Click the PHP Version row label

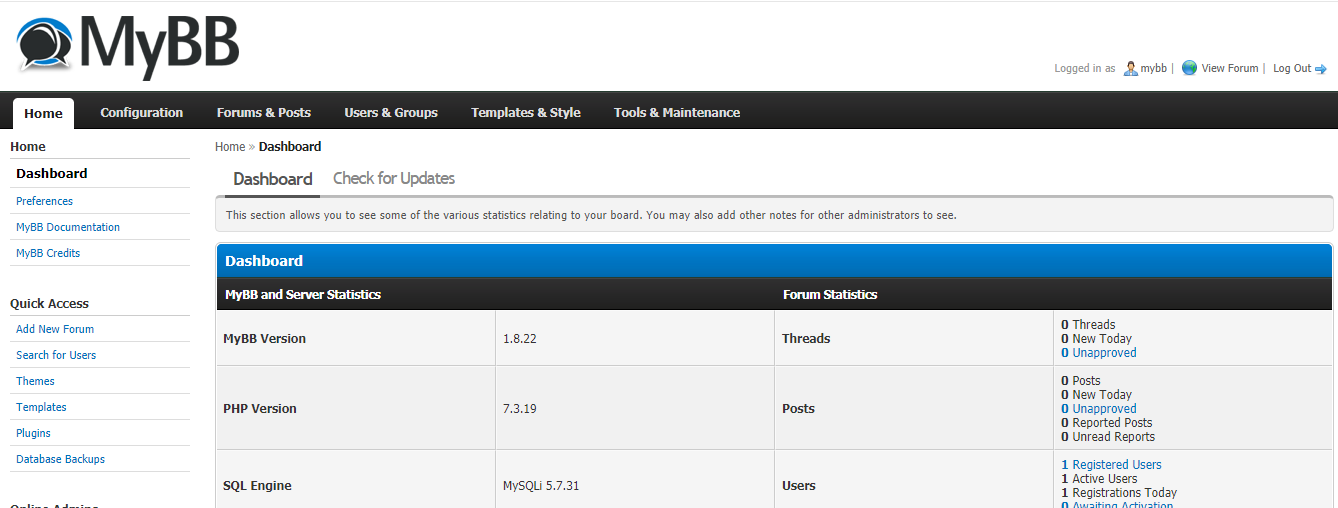[260, 409]
